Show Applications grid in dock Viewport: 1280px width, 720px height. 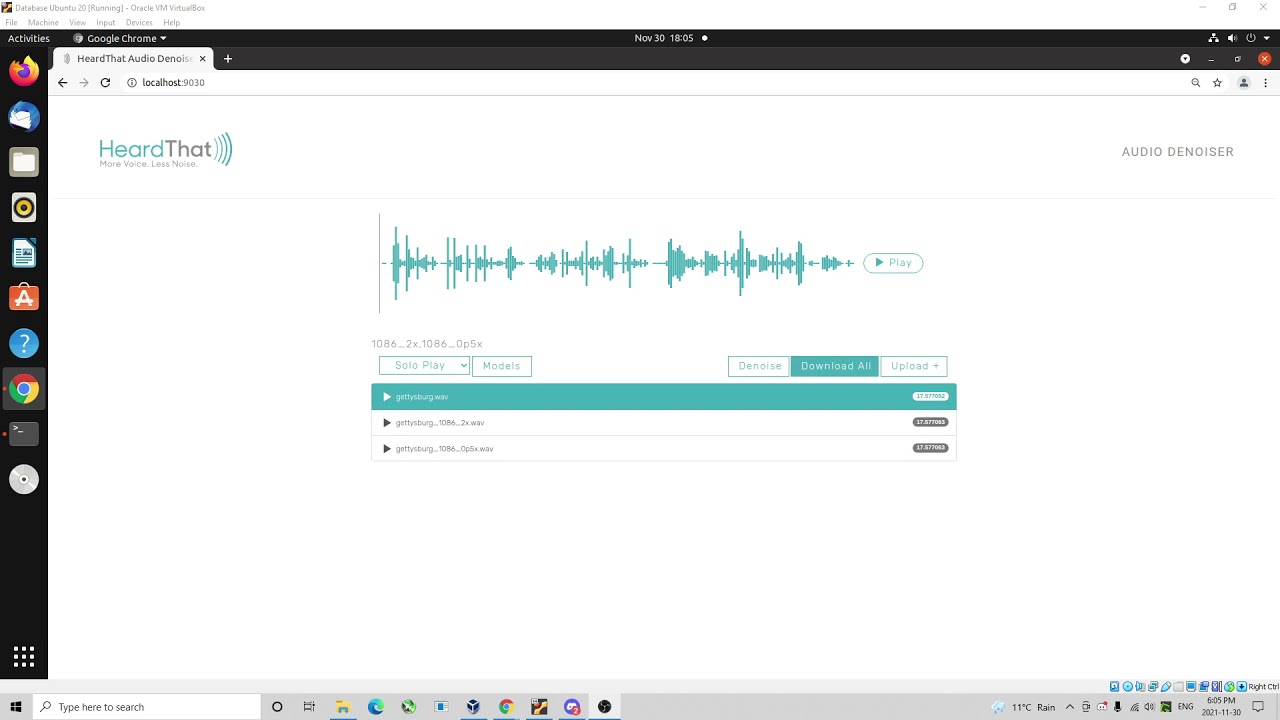point(24,657)
